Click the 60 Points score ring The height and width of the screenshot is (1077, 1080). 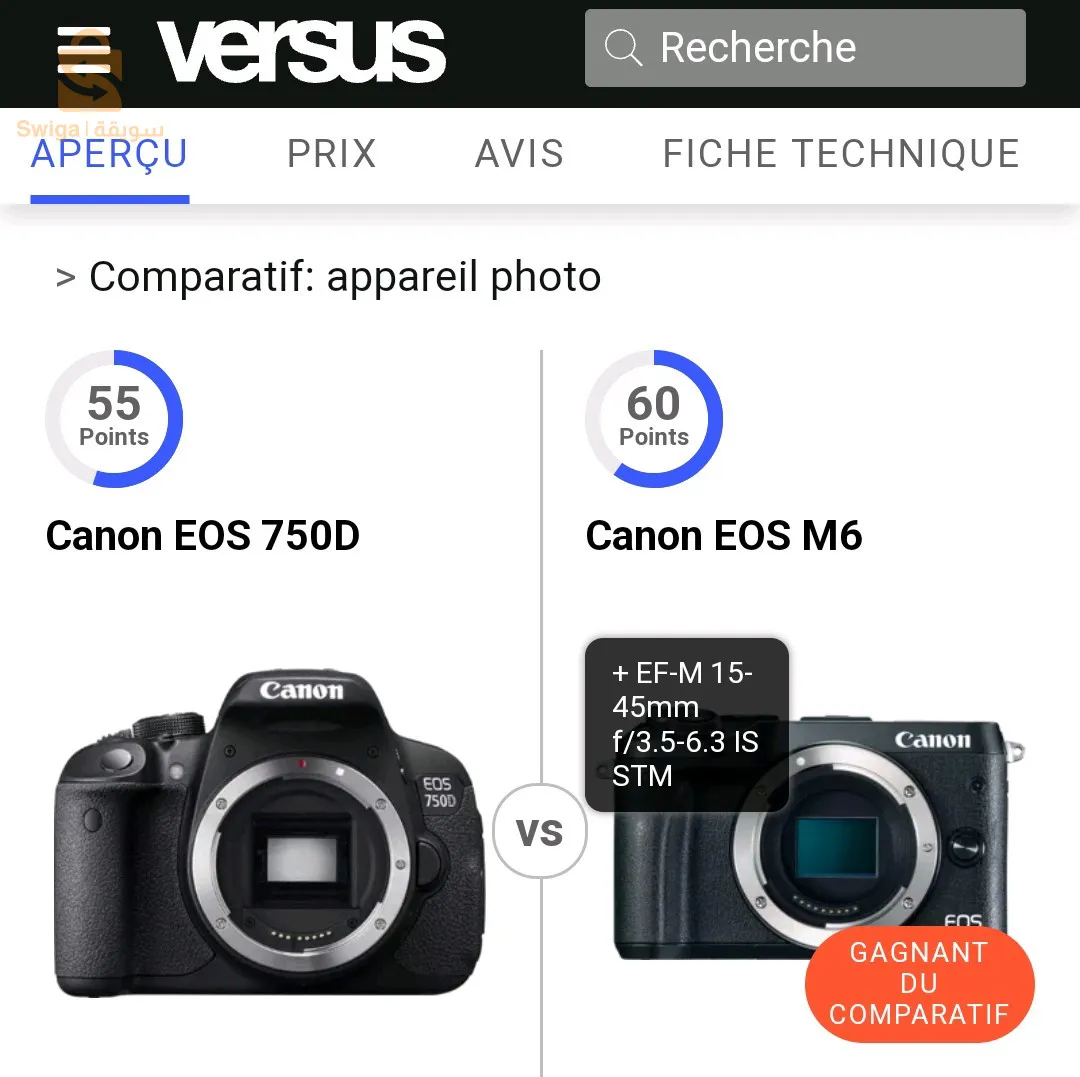click(654, 419)
